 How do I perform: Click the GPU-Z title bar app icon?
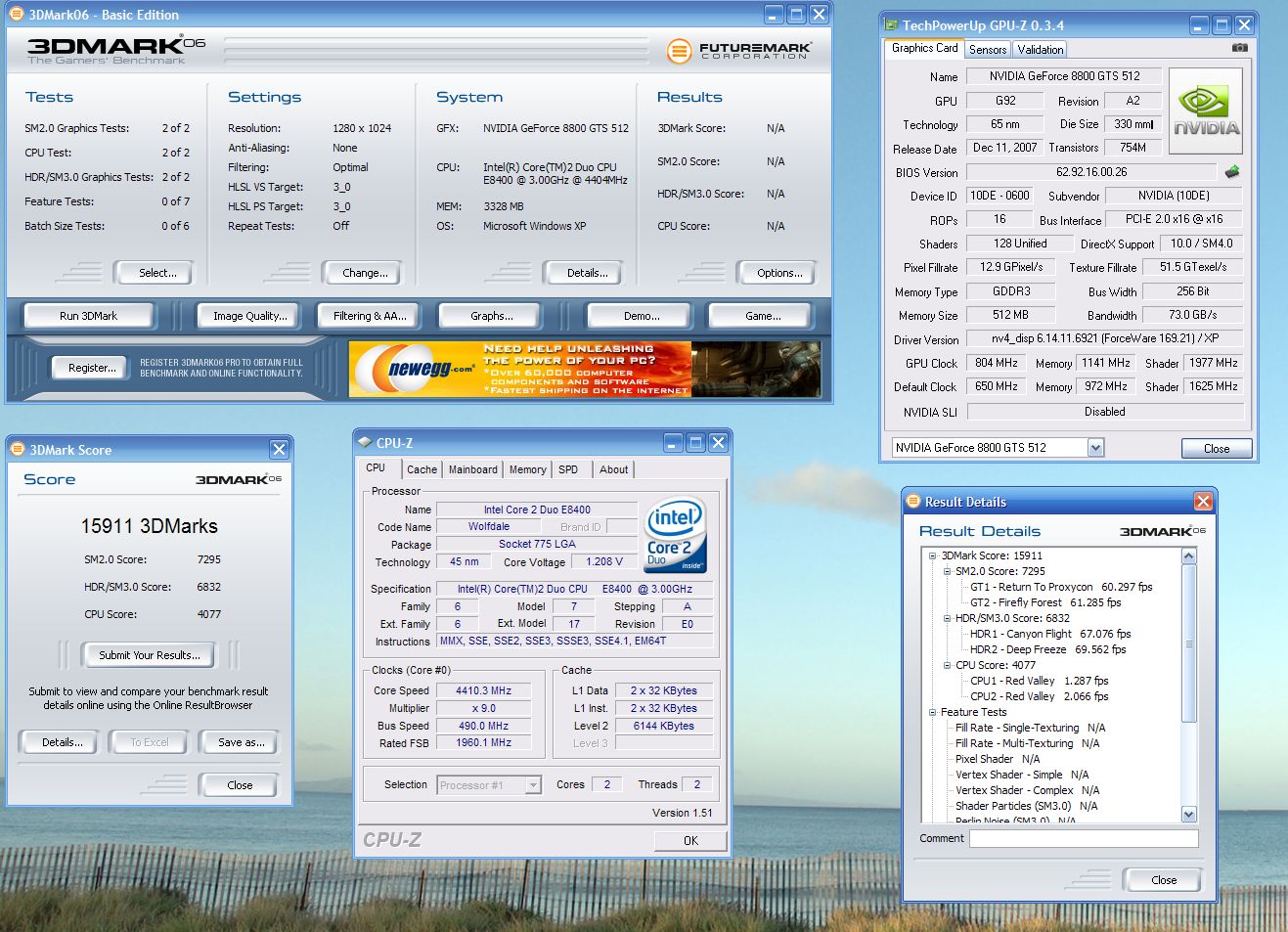891,25
